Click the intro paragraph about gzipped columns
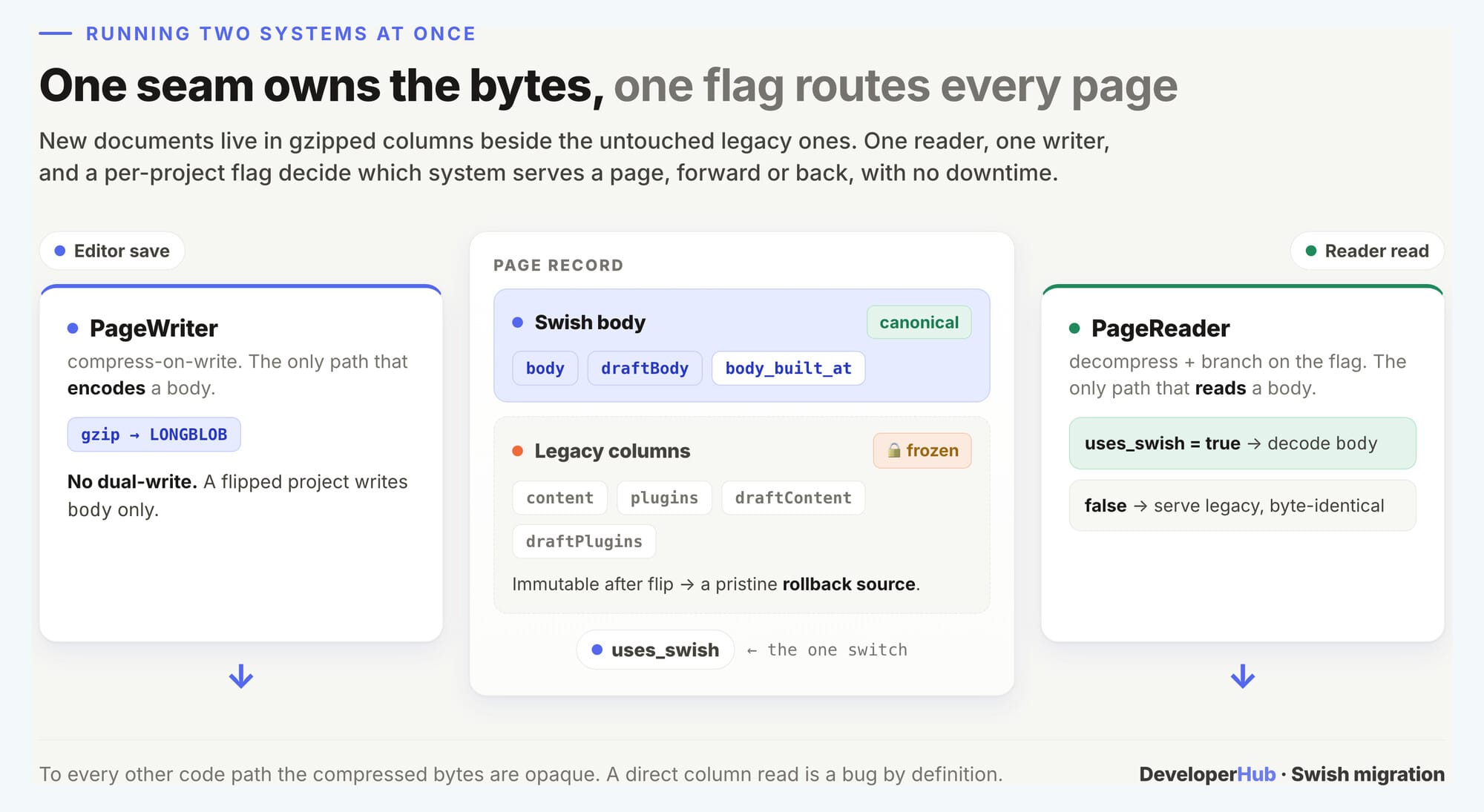This screenshot has width=1484, height=812. click(x=574, y=156)
